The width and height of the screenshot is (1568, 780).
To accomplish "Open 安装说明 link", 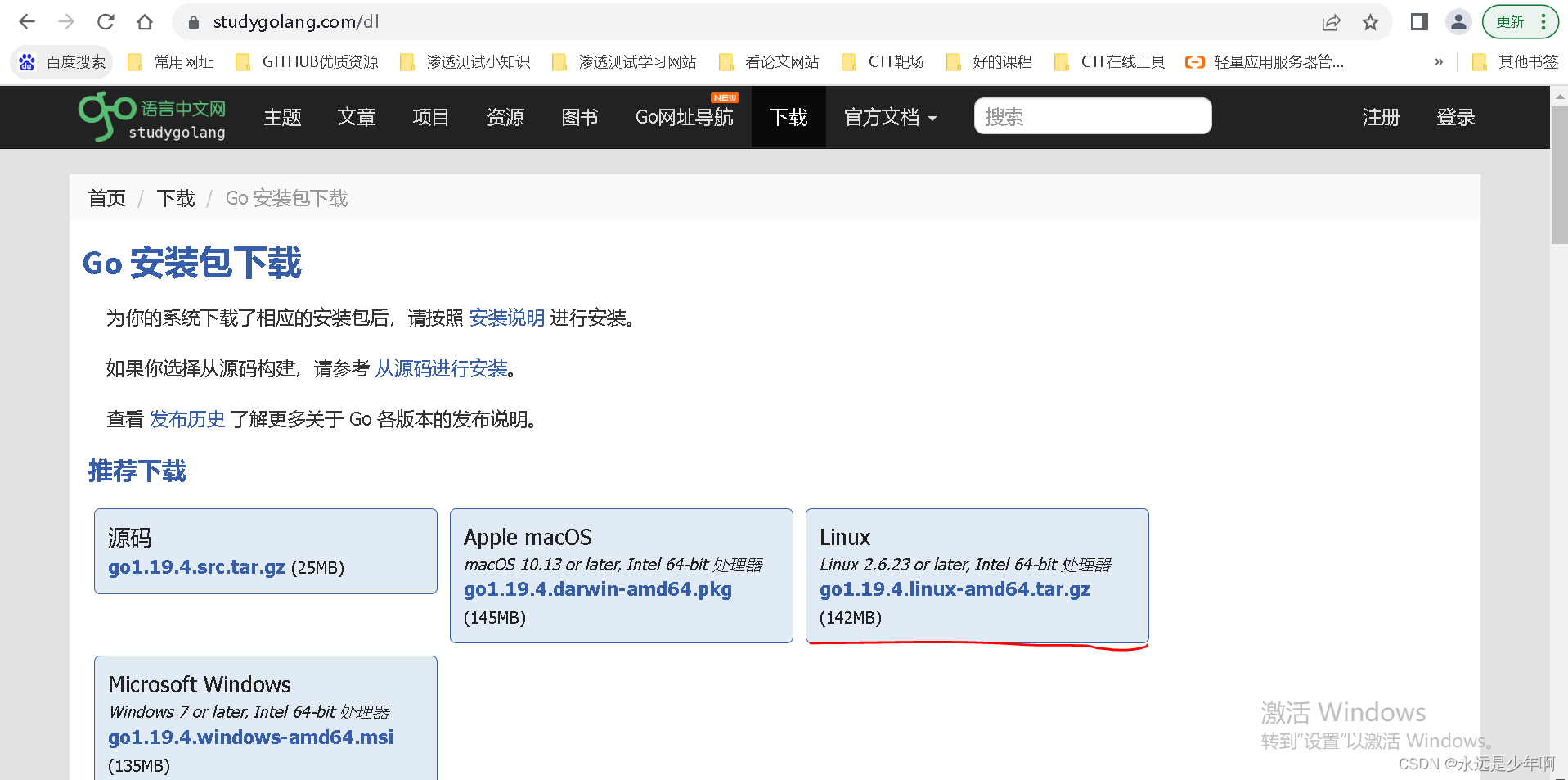I will [x=507, y=318].
